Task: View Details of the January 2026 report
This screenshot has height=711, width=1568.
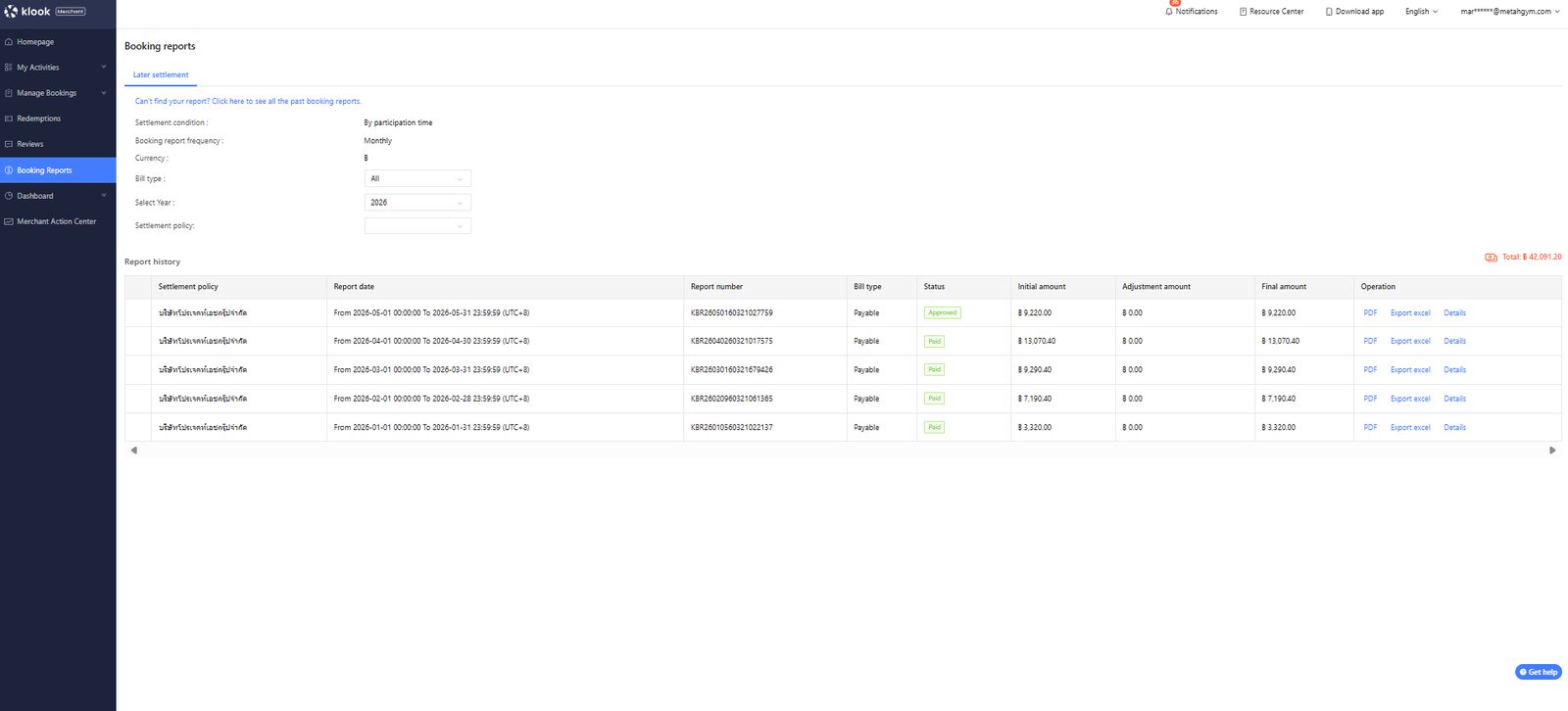Action: (1454, 428)
